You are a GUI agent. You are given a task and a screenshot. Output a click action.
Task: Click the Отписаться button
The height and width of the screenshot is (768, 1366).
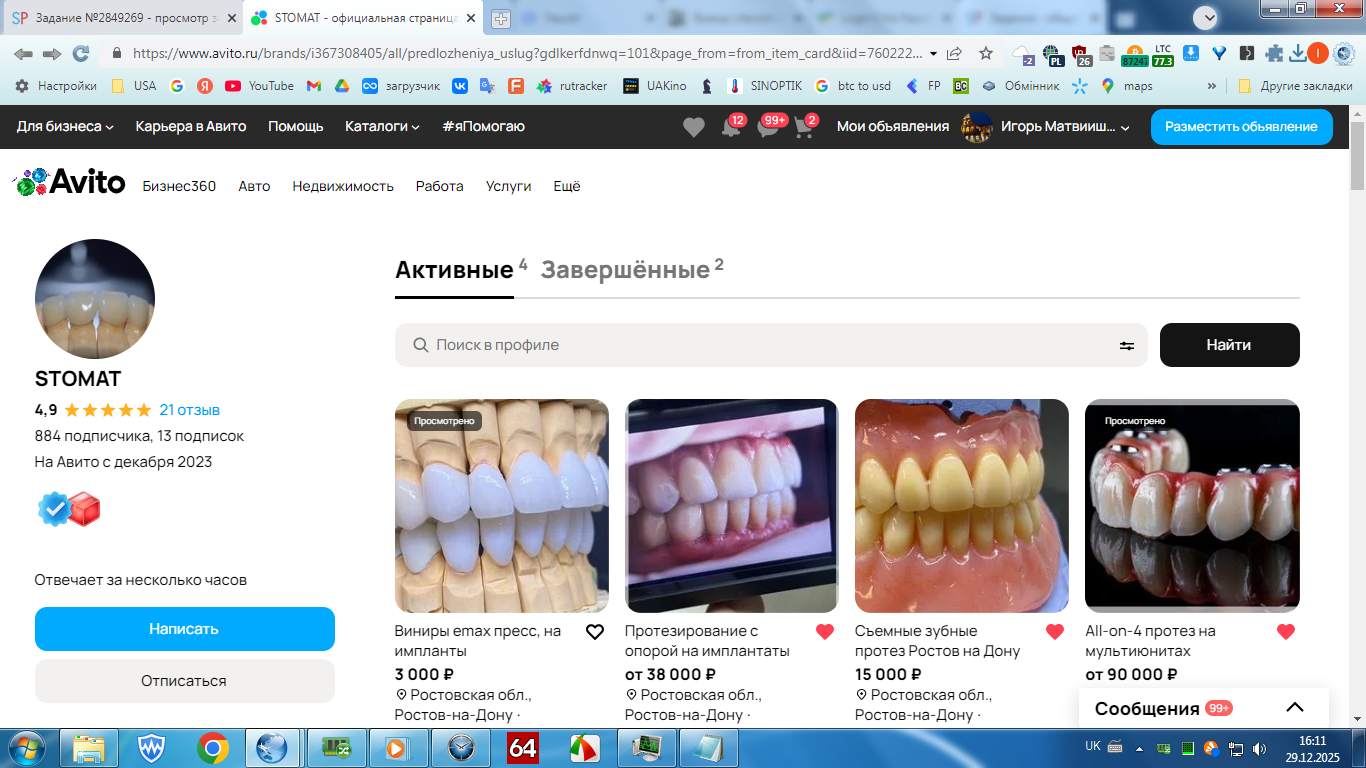click(x=185, y=681)
